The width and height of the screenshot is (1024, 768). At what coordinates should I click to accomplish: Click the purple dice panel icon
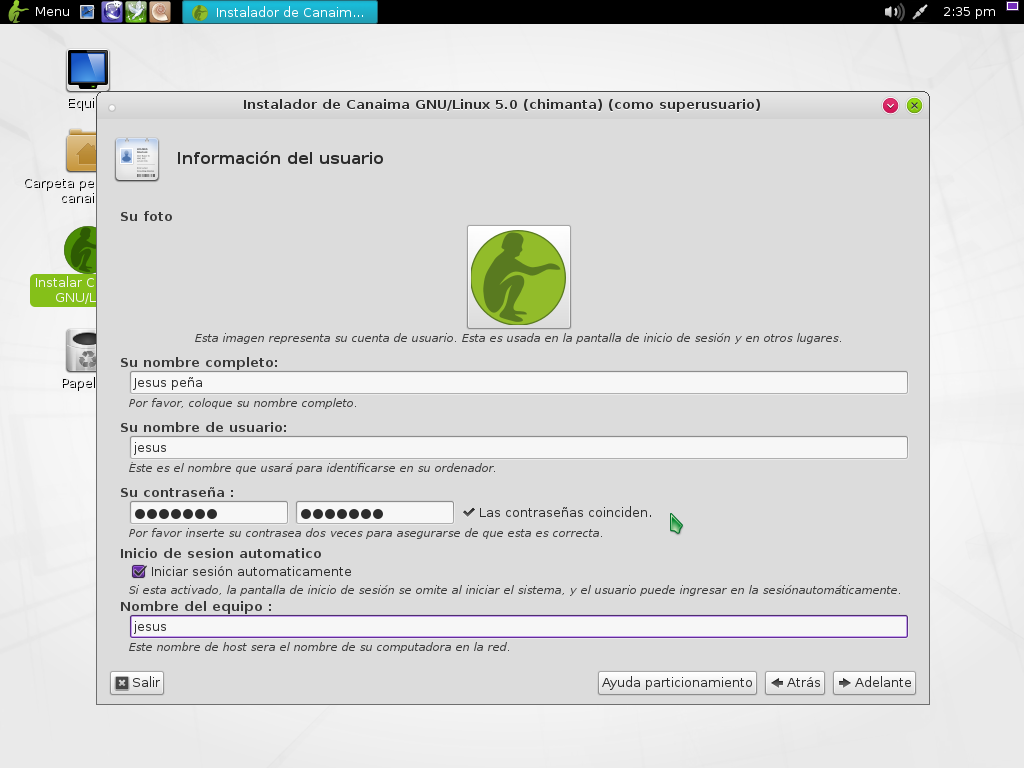(111, 12)
